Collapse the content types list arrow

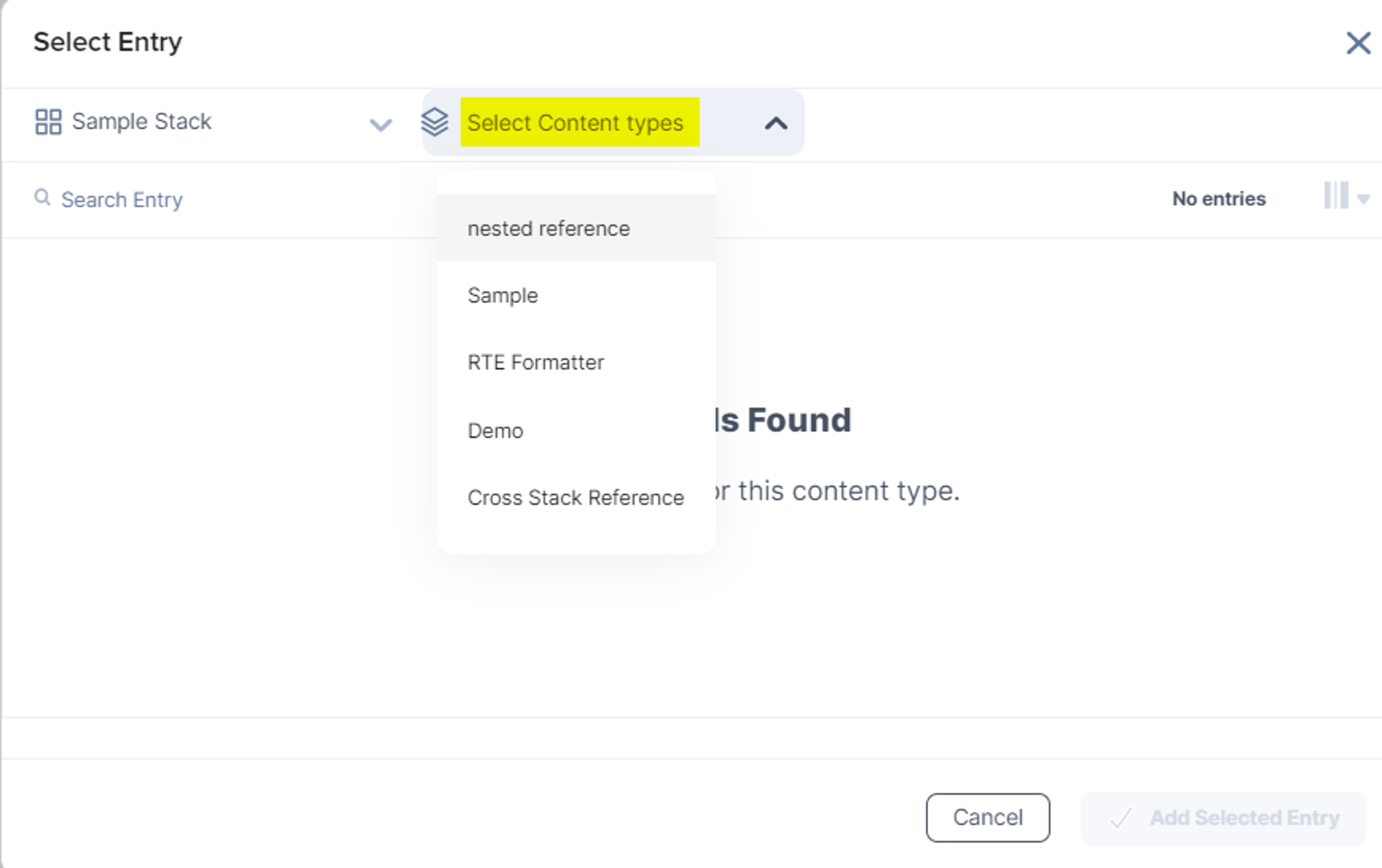point(775,123)
